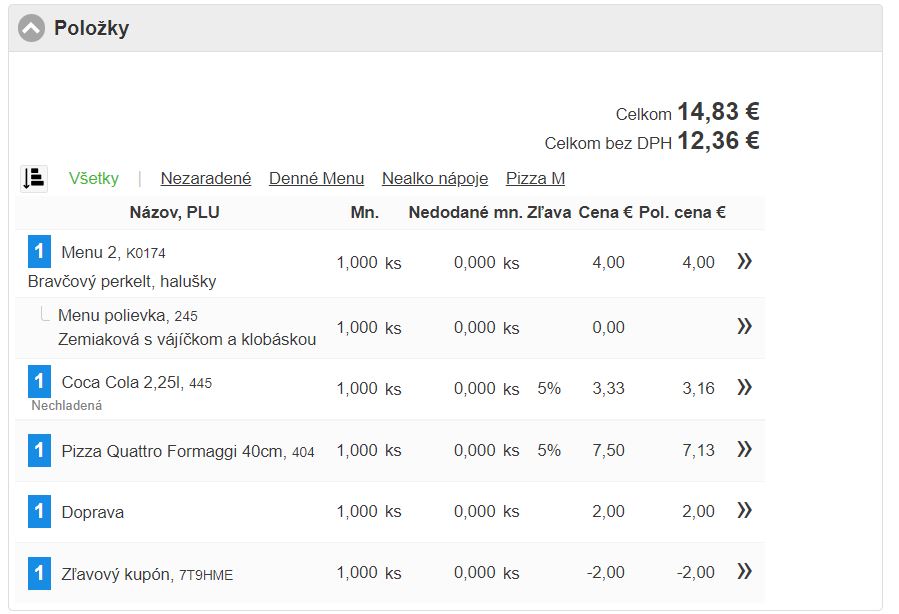Open Zľavový kupón row double-arrow icon
The height and width of the screenshot is (614, 899).
pos(744,572)
